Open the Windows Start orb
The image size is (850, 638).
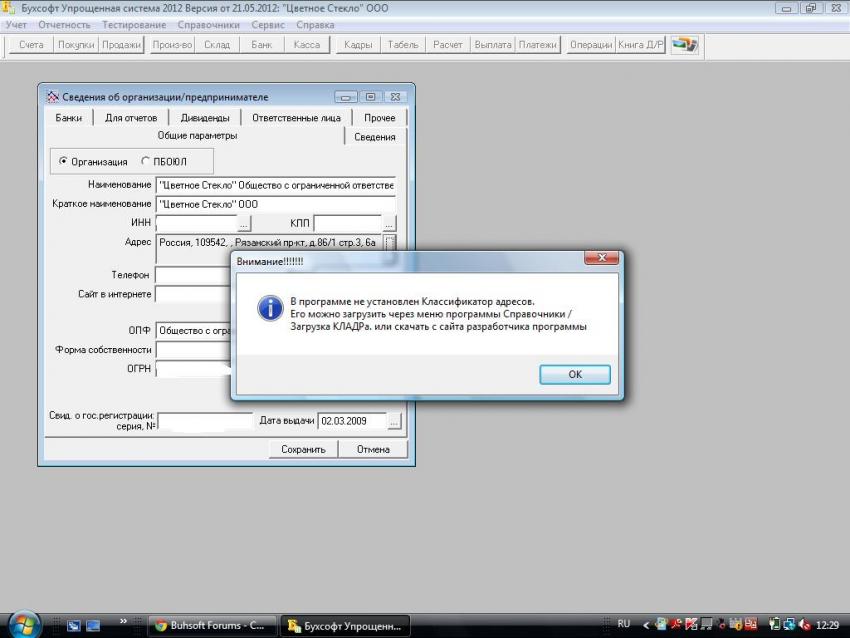[x=23, y=625]
